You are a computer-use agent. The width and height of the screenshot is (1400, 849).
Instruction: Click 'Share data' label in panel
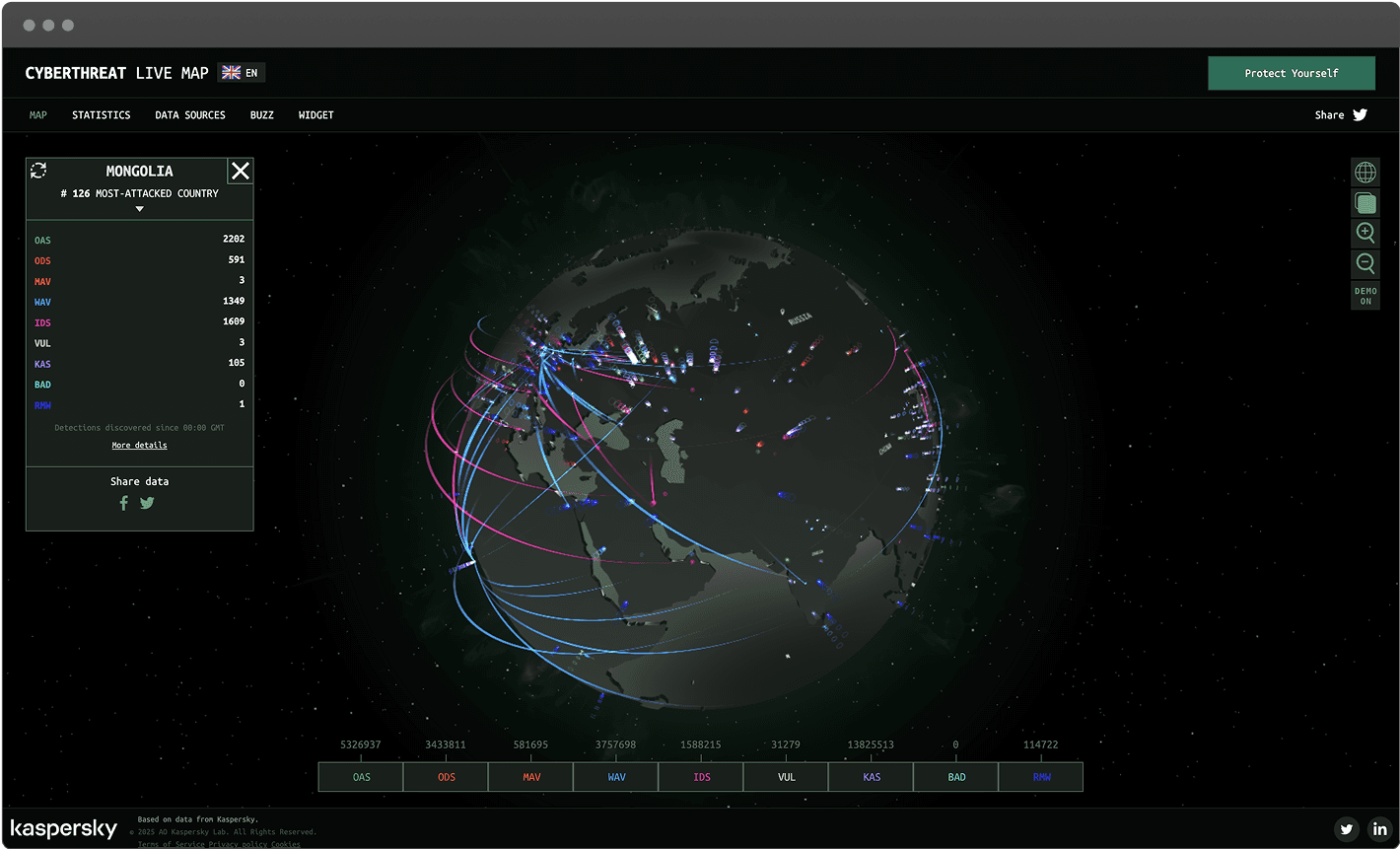coord(139,481)
